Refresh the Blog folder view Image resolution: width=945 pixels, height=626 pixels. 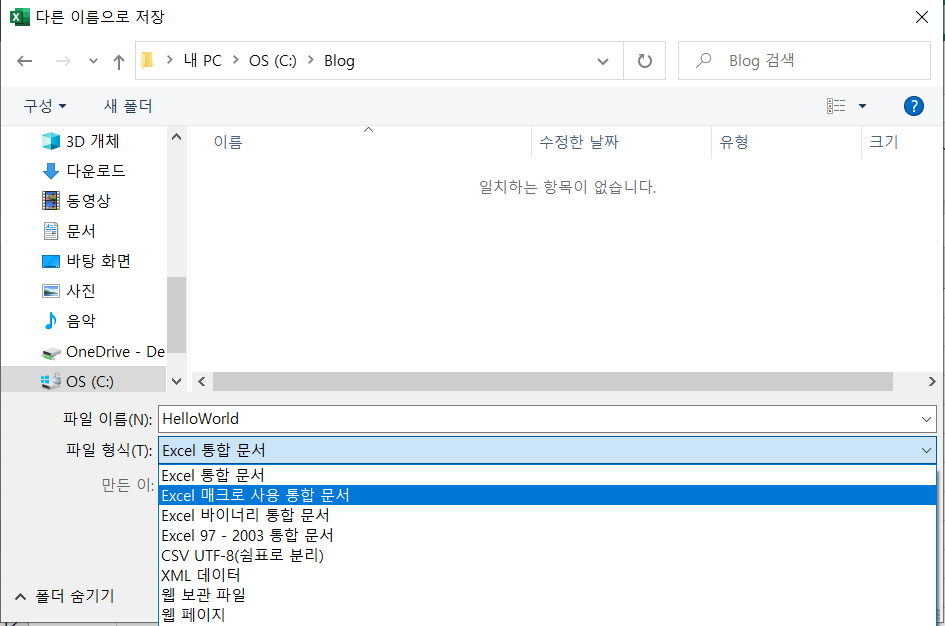(x=644, y=61)
